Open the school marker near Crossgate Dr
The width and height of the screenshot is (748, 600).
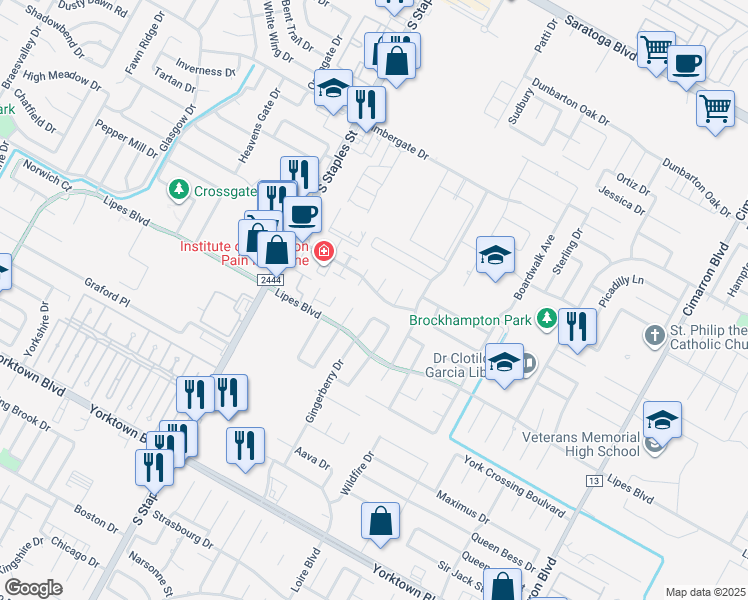(x=334, y=91)
